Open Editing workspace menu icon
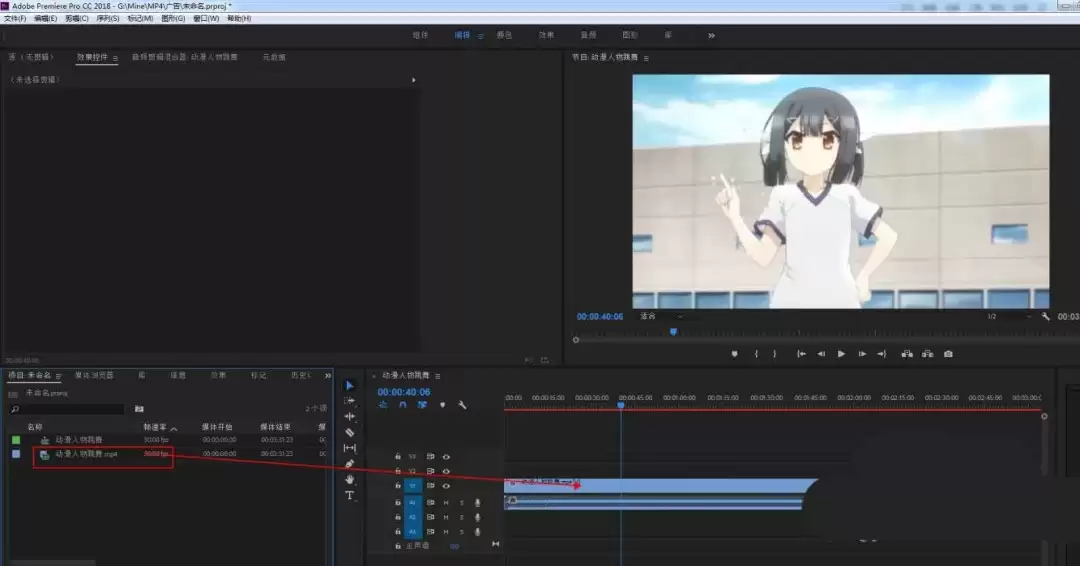This screenshot has height=566, width=1080. (x=480, y=36)
